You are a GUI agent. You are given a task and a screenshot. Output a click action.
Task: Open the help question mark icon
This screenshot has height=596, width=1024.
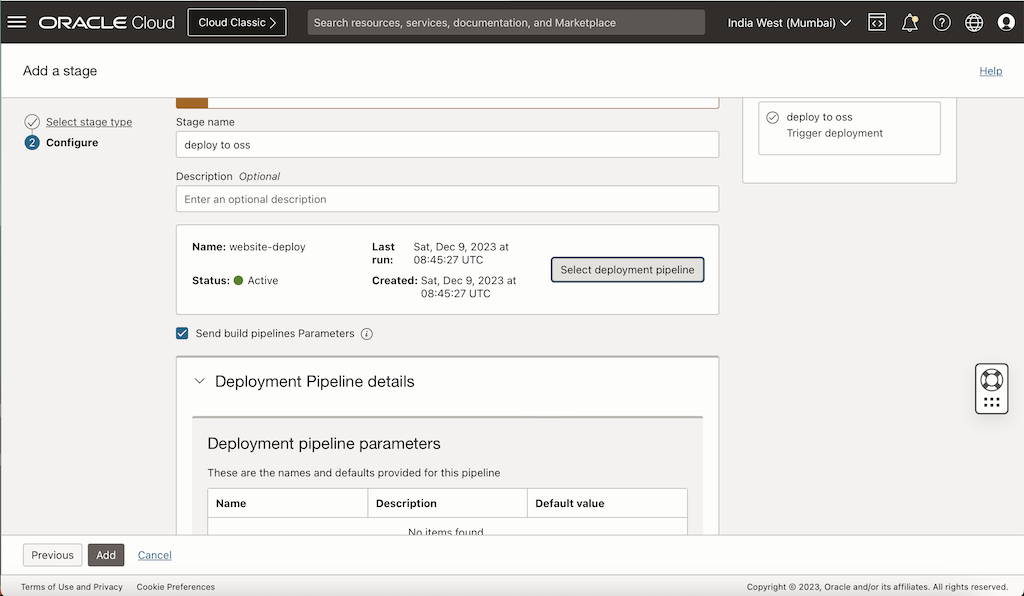(x=942, y=23)
